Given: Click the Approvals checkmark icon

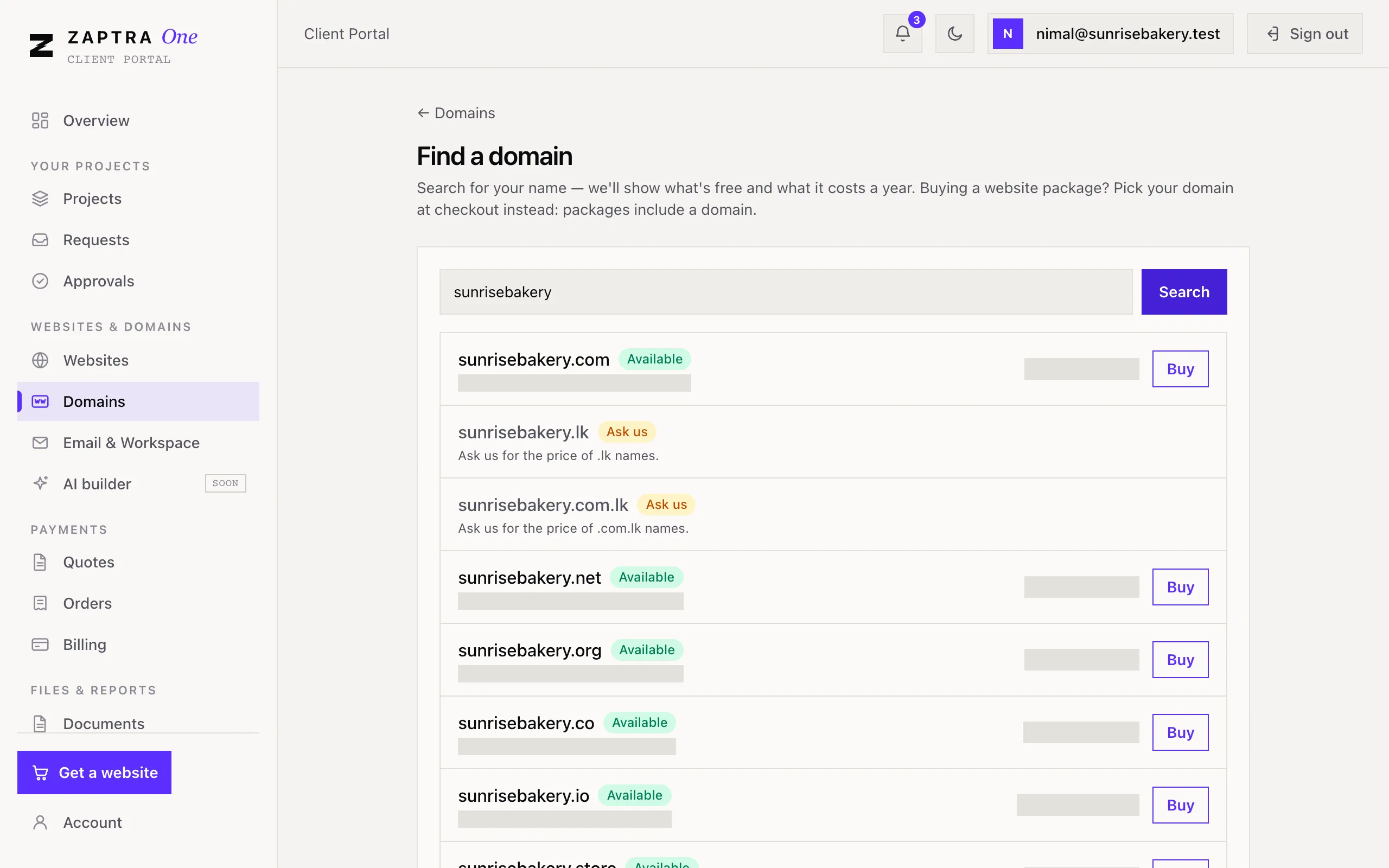Looking at the screenshot, I should (40, 282).
